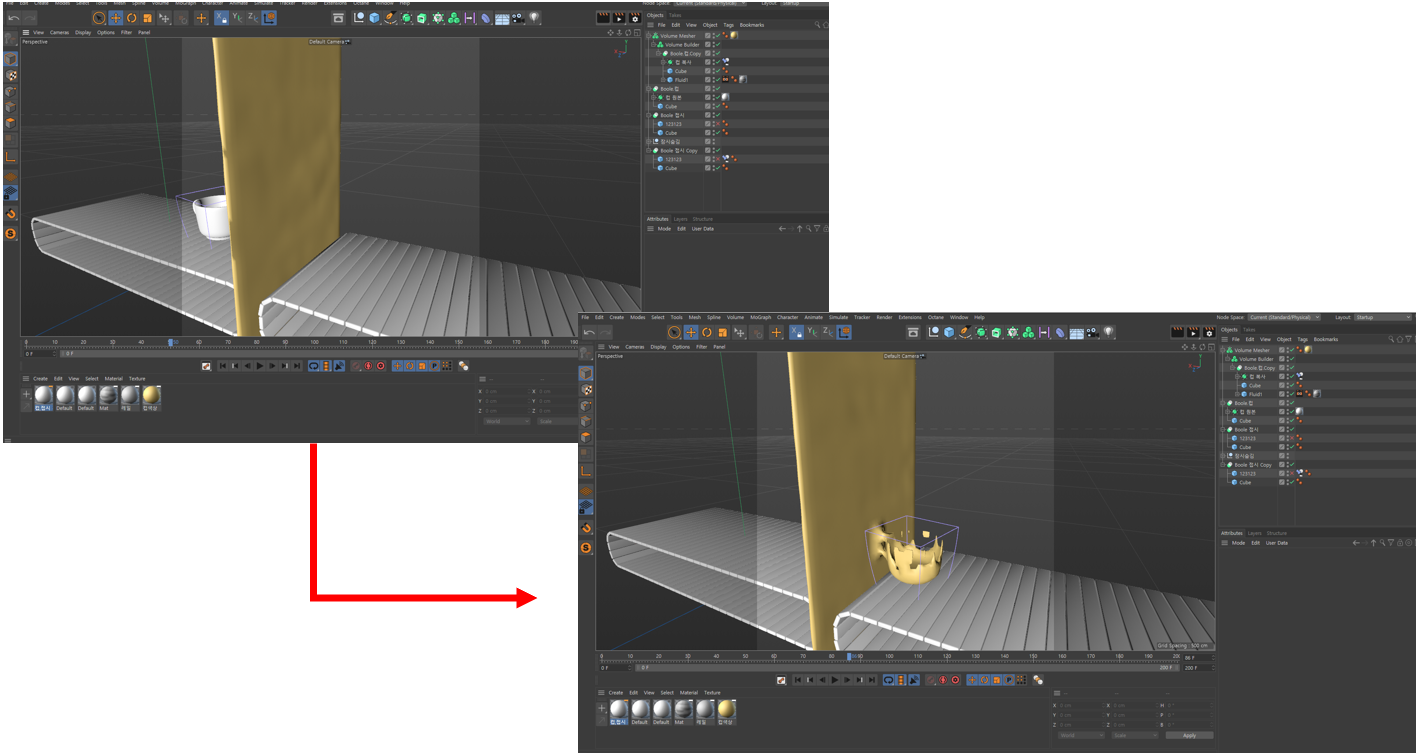1417x755 pixels.
Task: Collapse Volume Mesher tree node, lower-right screenshot
Action: click(1222, 350)
